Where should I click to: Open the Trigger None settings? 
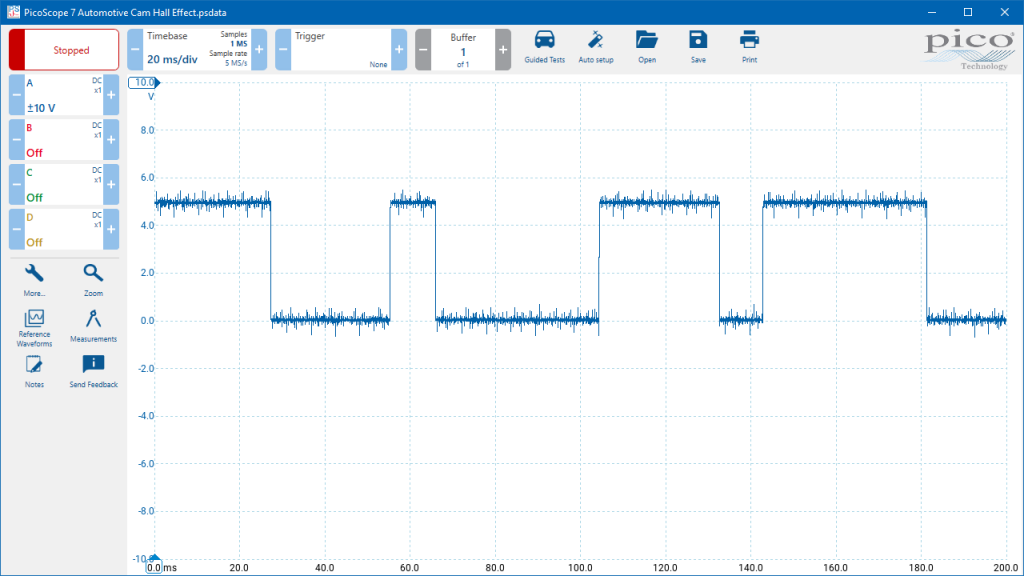[341, 50]
